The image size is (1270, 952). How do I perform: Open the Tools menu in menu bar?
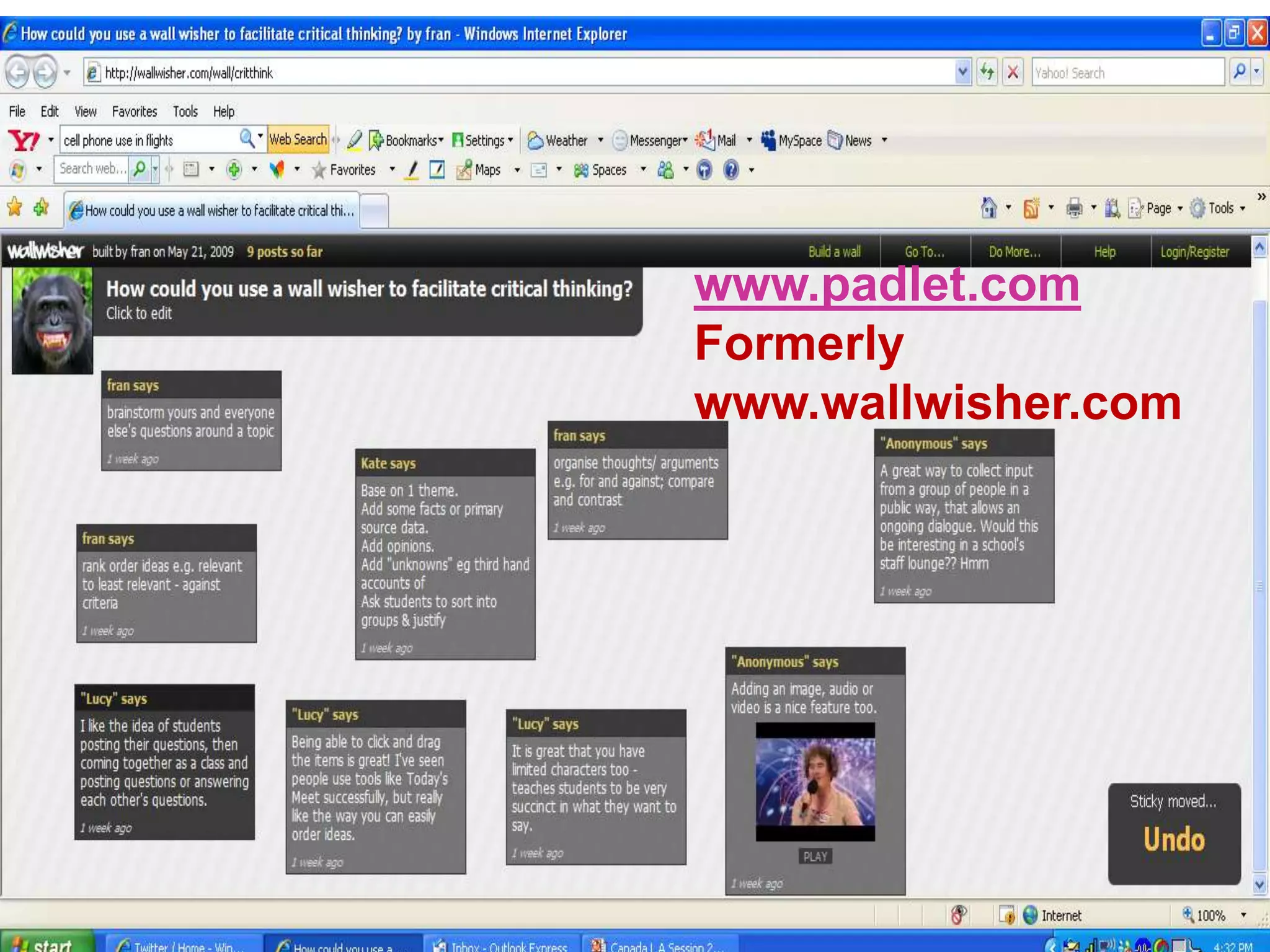[185, 112]
